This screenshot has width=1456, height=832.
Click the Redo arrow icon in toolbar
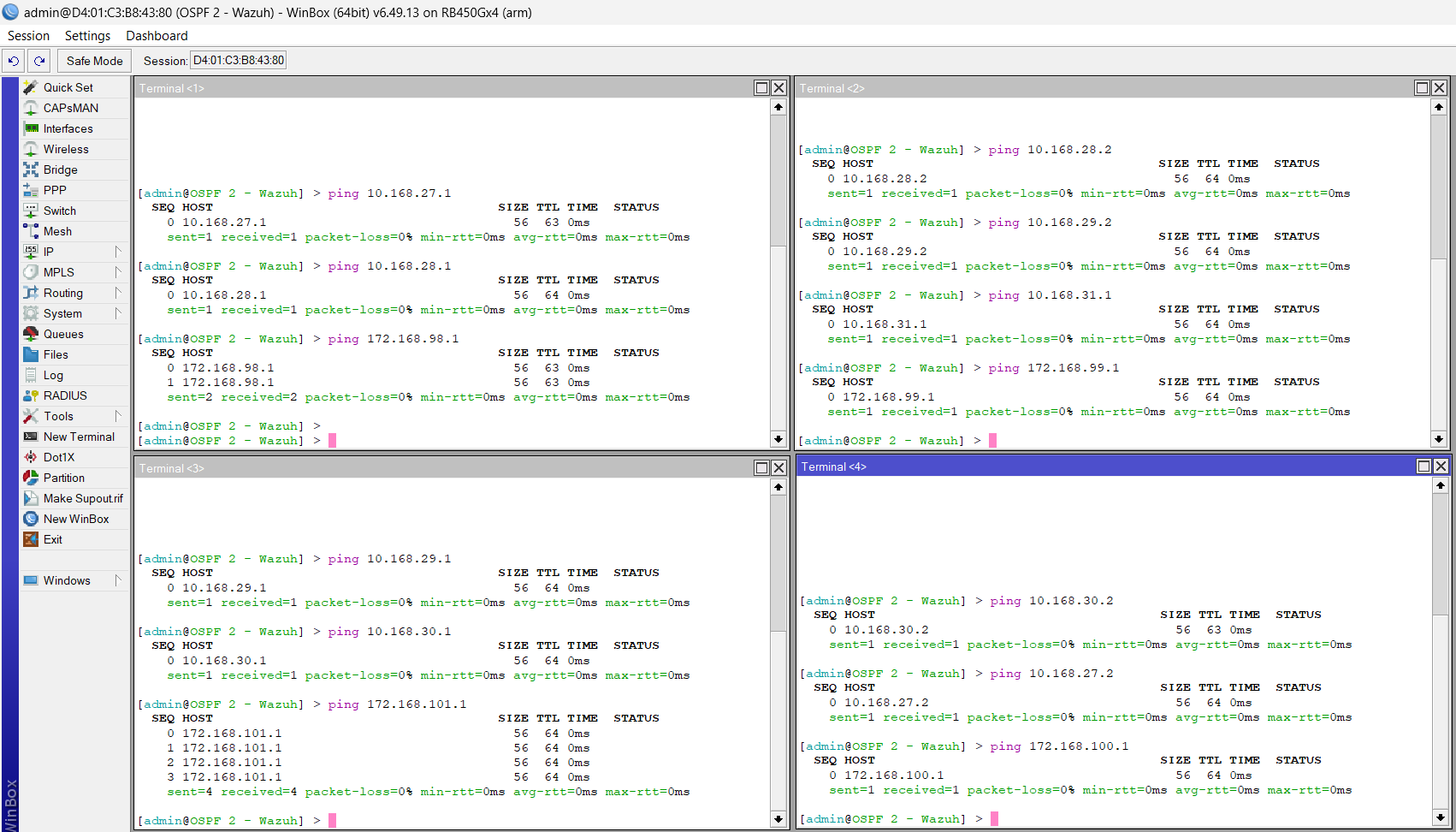tap(39, 61)
